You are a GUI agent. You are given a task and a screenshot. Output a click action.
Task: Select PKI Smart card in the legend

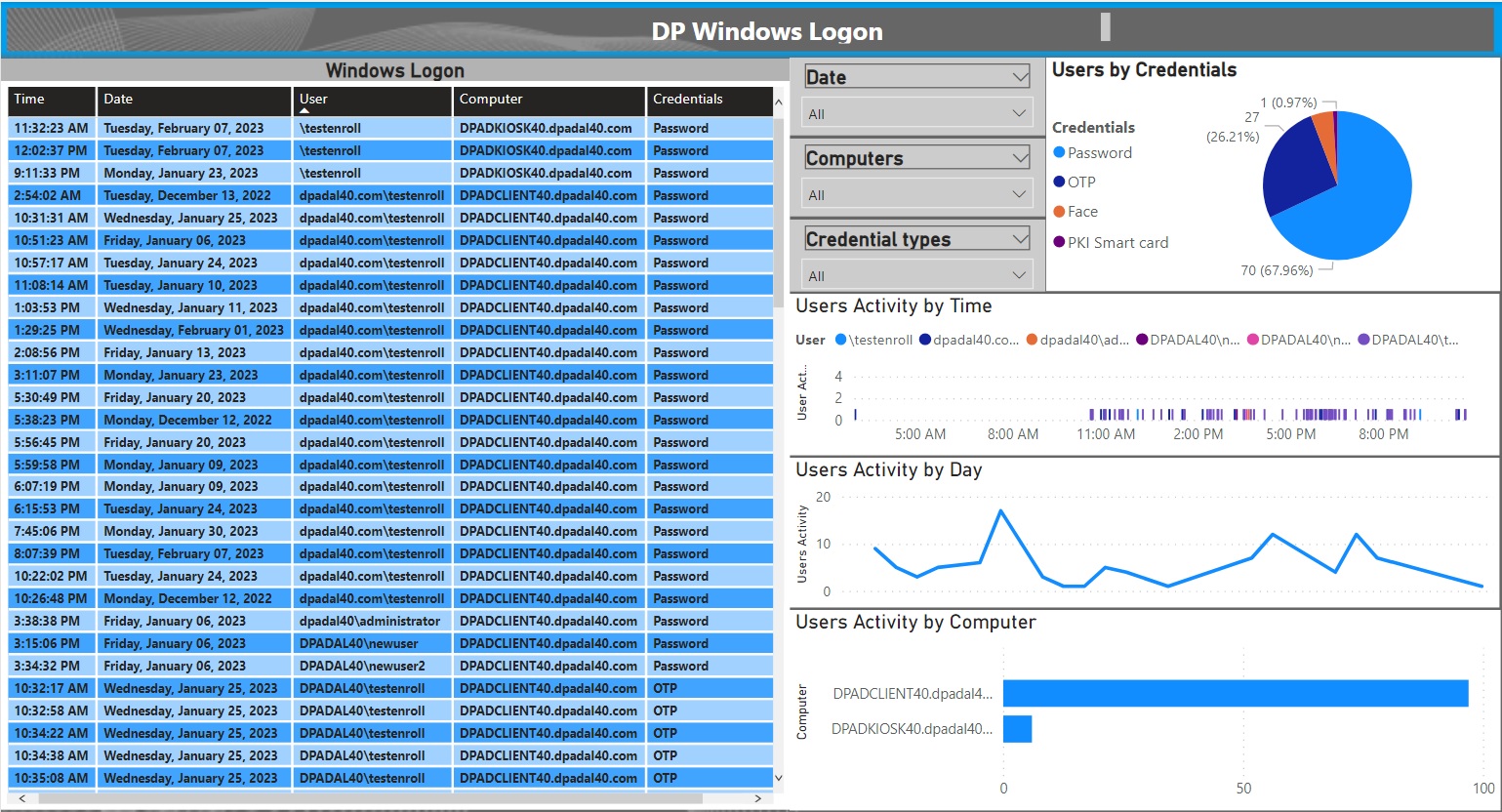pos(1117,243)
